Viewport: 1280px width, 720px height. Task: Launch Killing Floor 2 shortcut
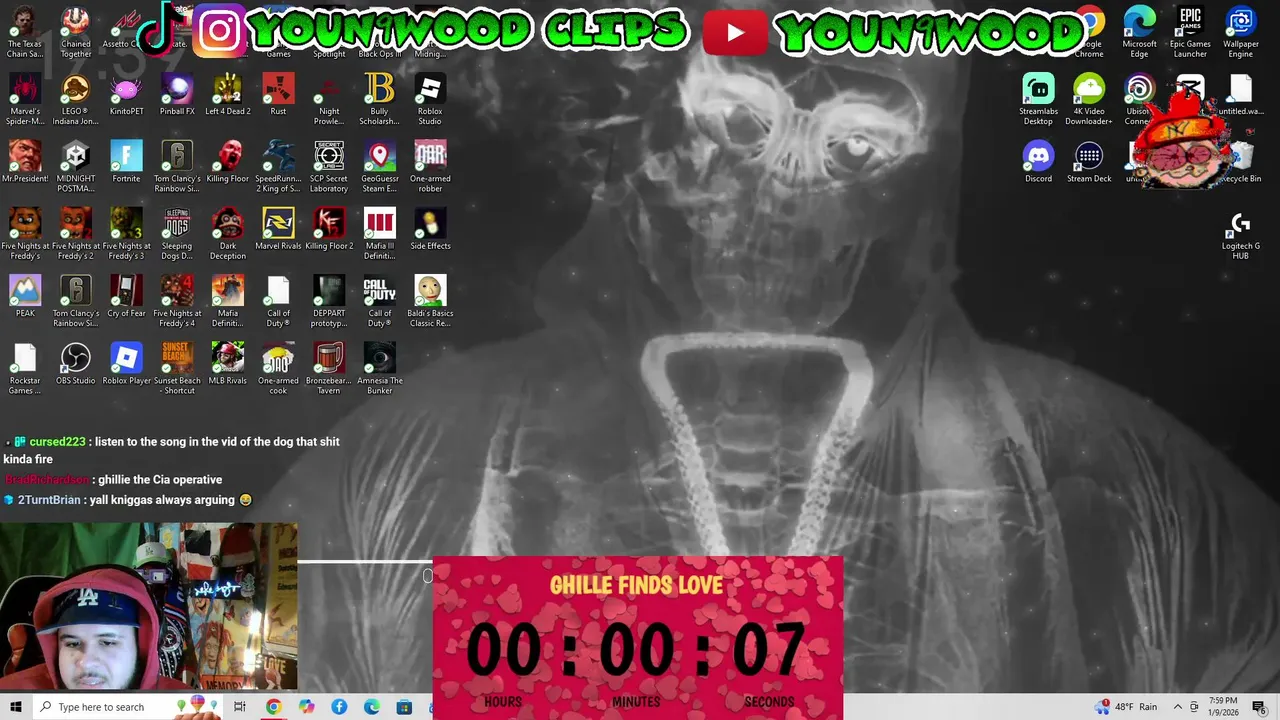(x=329, y=229)
